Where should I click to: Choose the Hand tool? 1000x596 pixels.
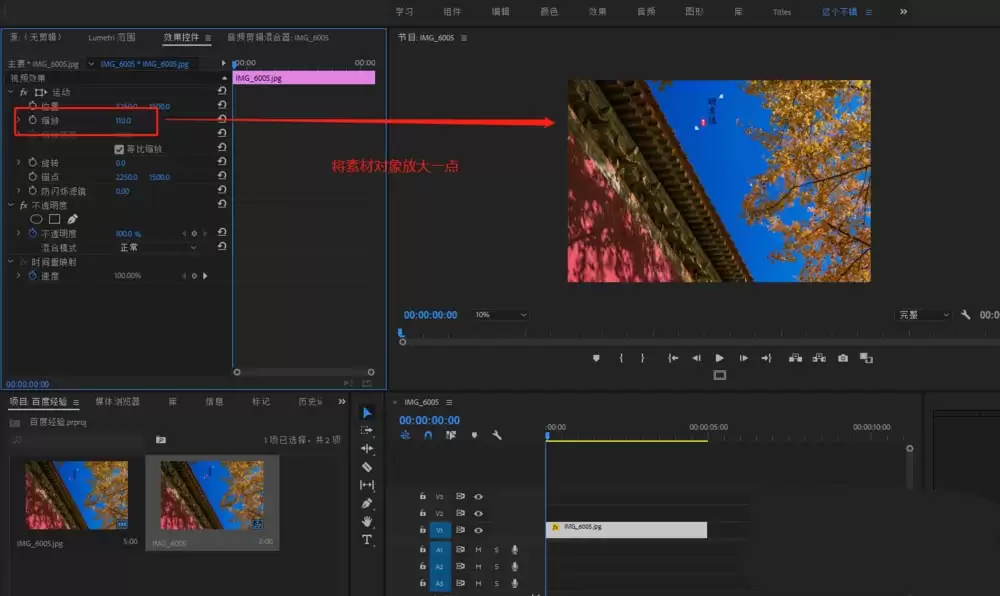367,521
